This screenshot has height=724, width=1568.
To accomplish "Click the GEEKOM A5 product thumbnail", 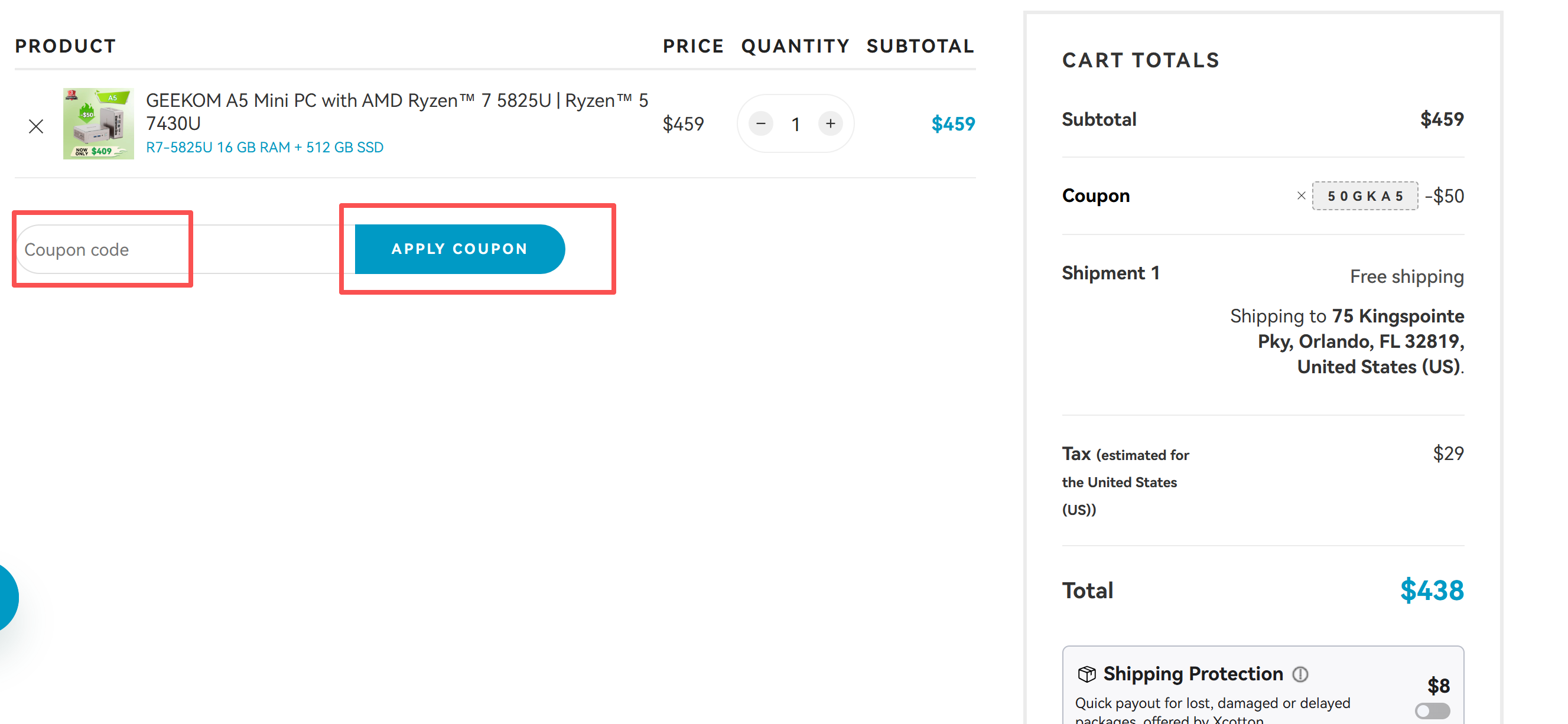I will (x=99, y=124).
